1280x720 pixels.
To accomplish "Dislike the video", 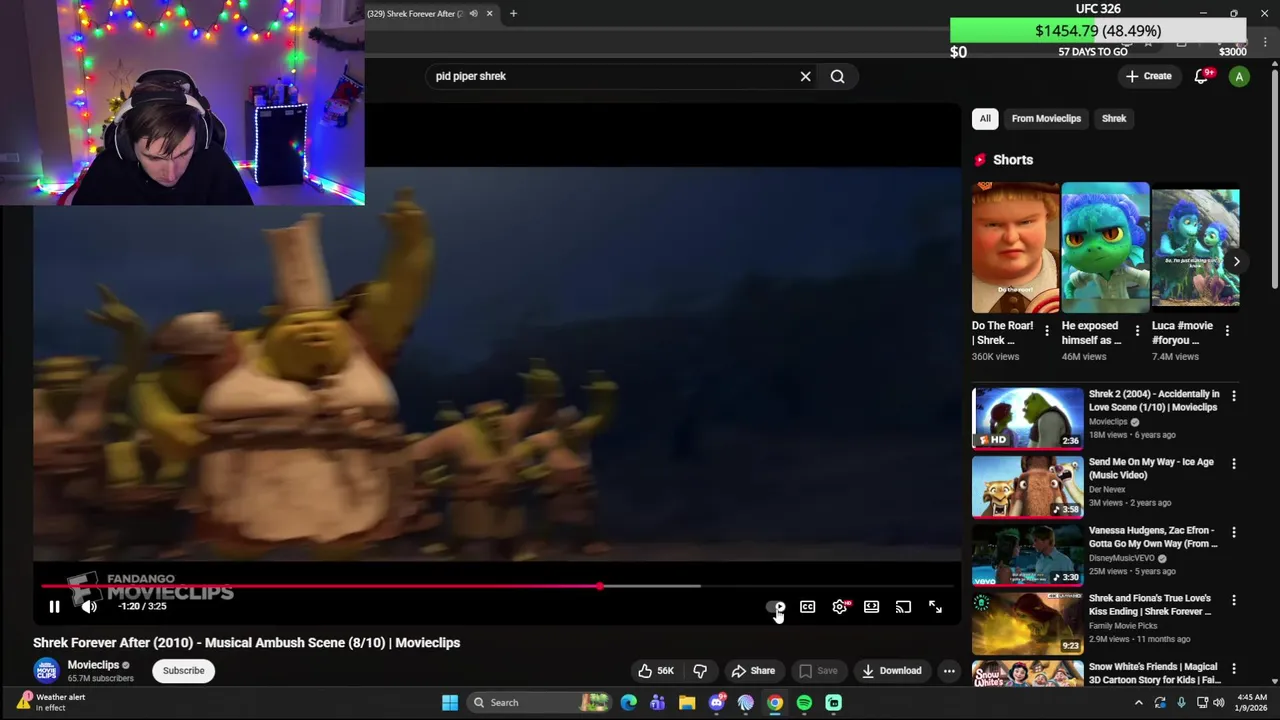I will 700,671.
